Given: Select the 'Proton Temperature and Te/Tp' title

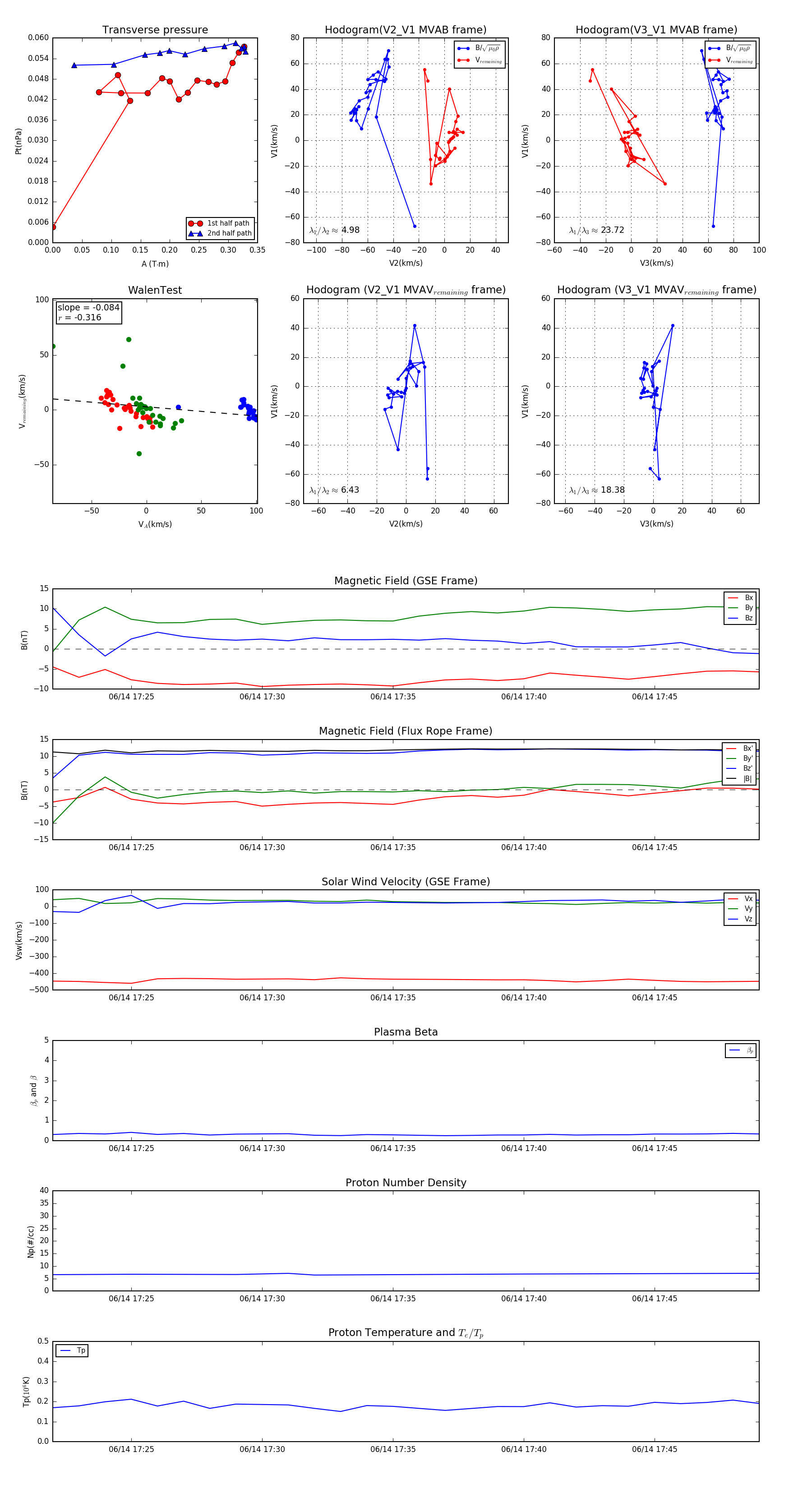Looking at the screenshot, I should (x=406, y=1333).
